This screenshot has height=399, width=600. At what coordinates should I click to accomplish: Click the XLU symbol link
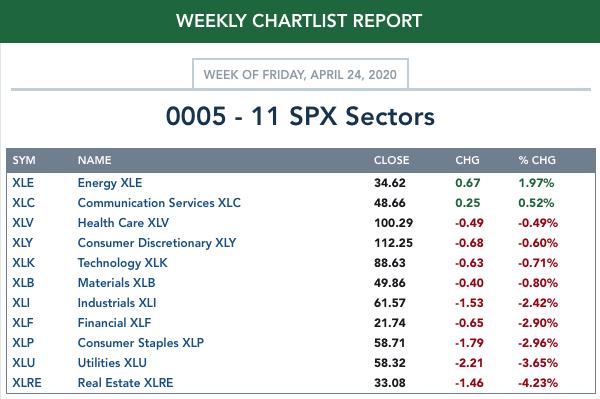pyautogui.click(x=23, y=363)
